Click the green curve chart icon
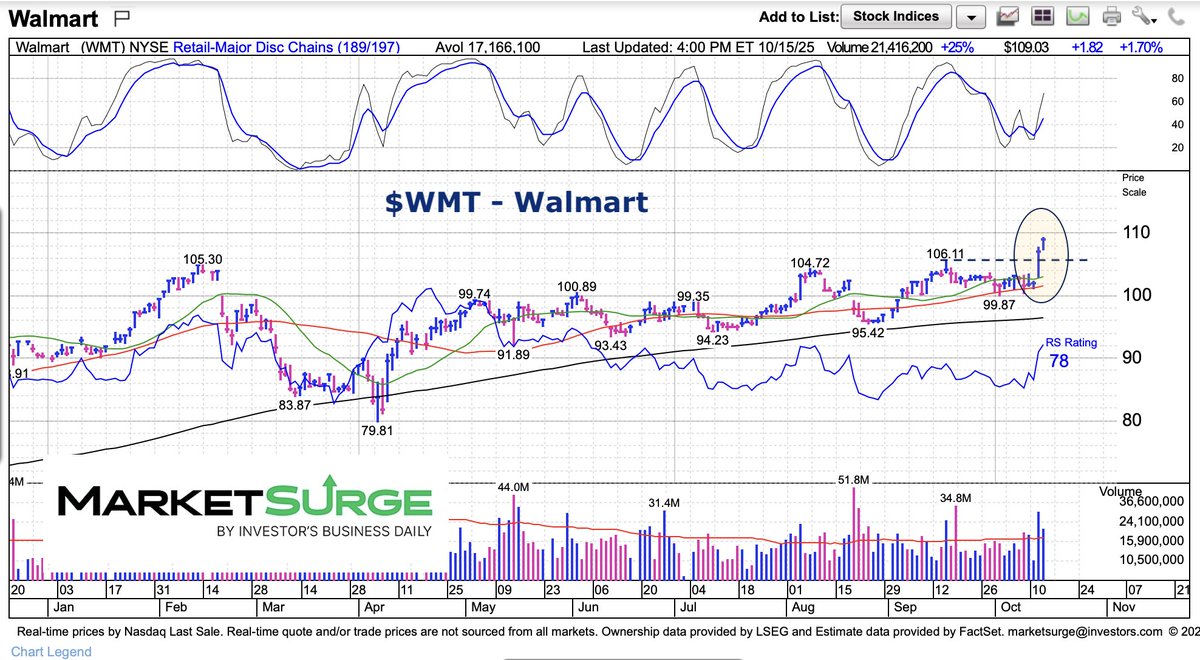 click(x=1077, y=16)
